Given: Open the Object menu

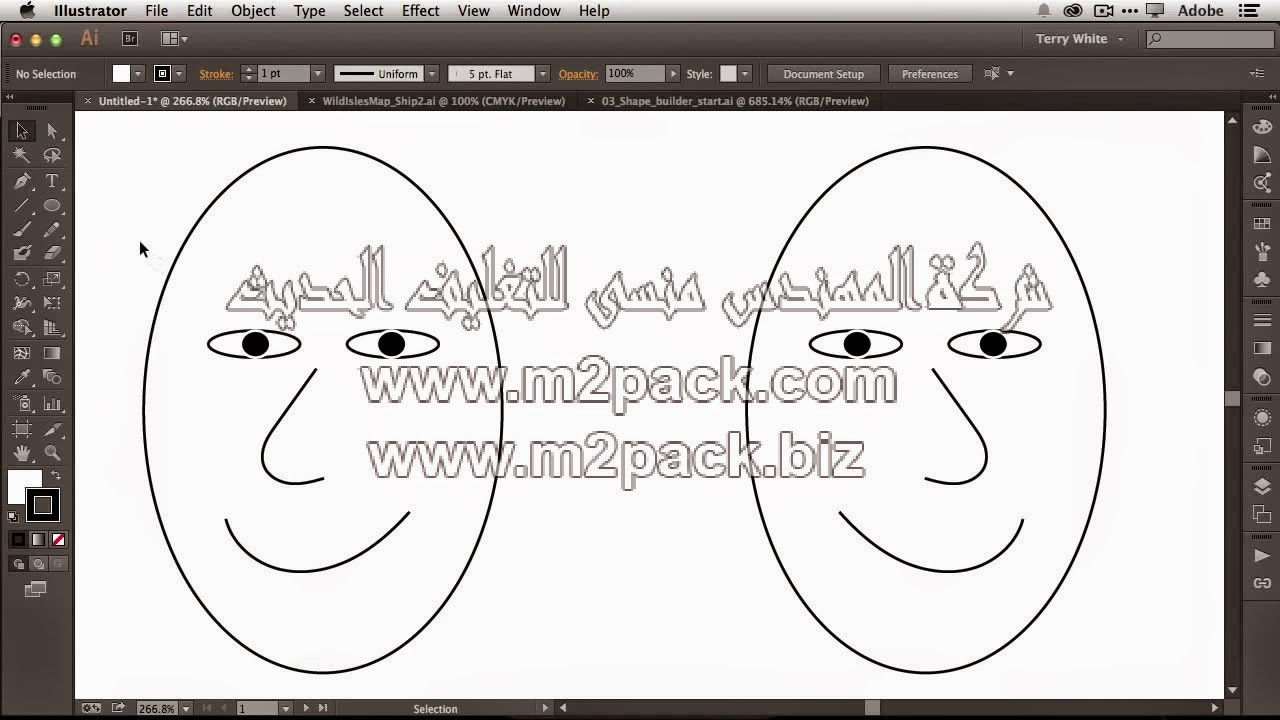Looking at the screenshot, I should point(253,11).
